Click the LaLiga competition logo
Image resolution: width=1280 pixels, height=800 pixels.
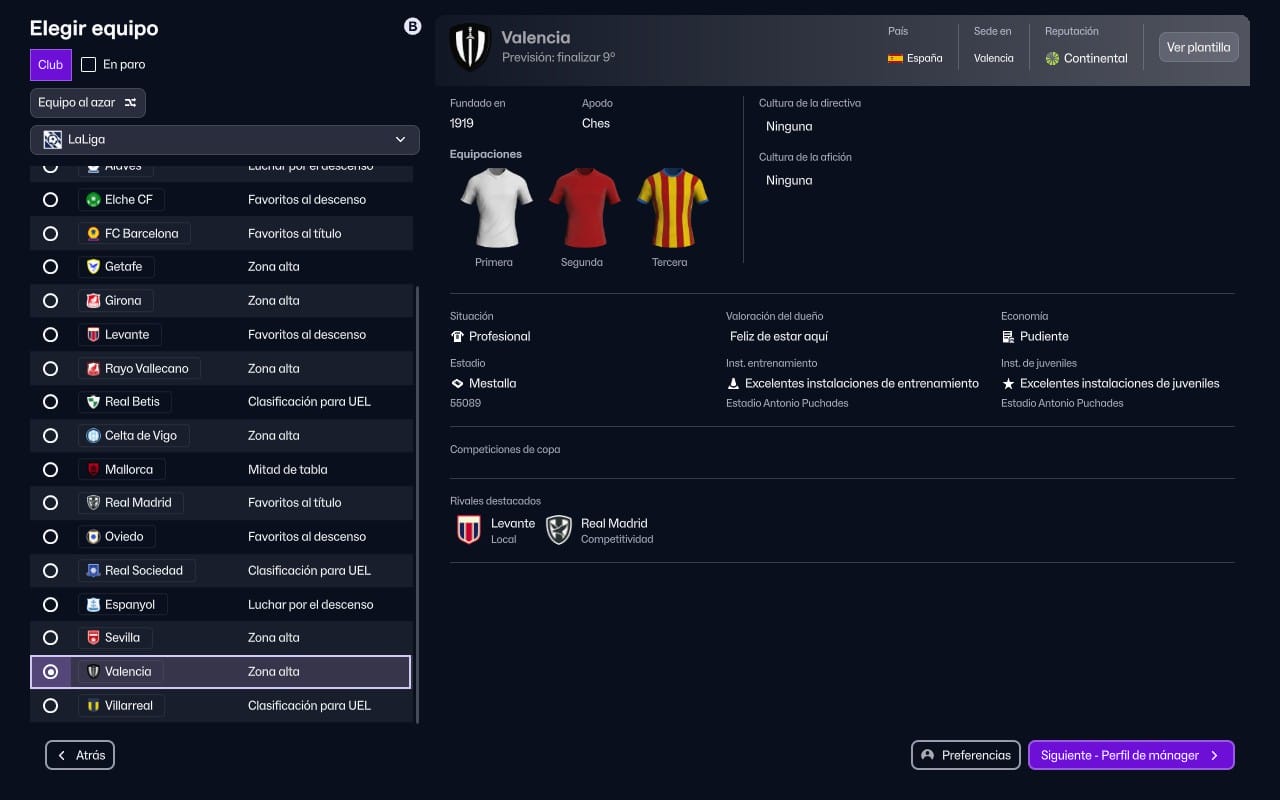(51, 139)
